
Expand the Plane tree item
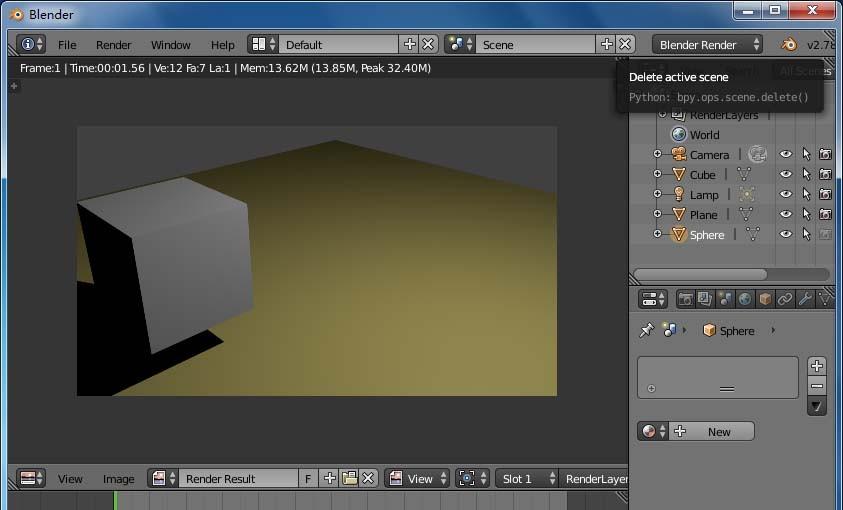[657, 214]
